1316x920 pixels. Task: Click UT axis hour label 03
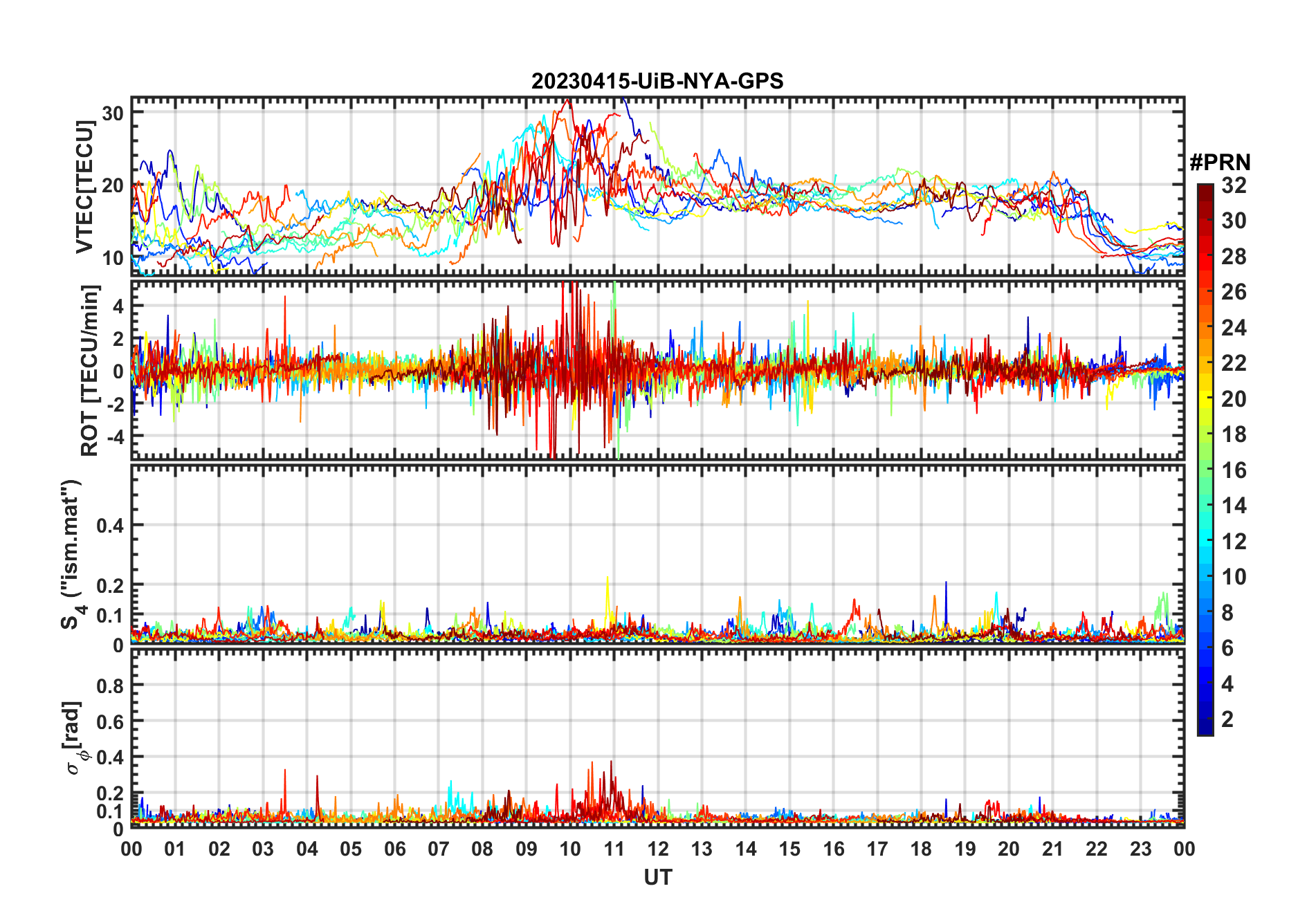tap(263, 849)
